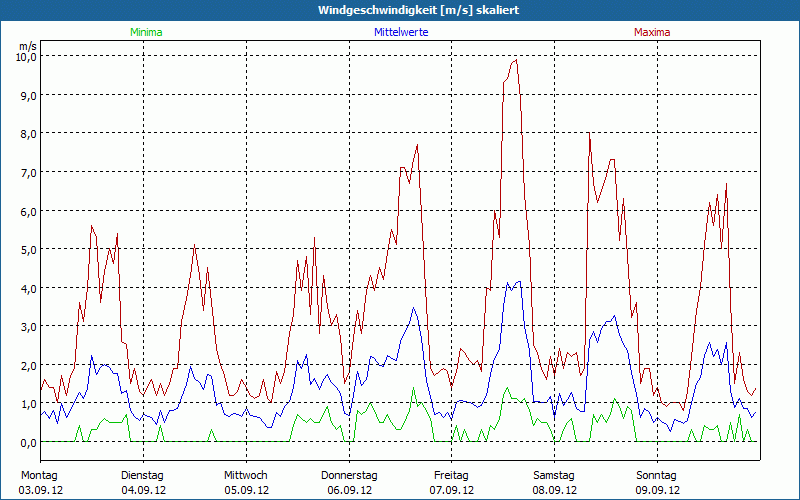The image size is (800, 500).
Task: Click the 6,0 y-axis value
Action: (29, 211)
